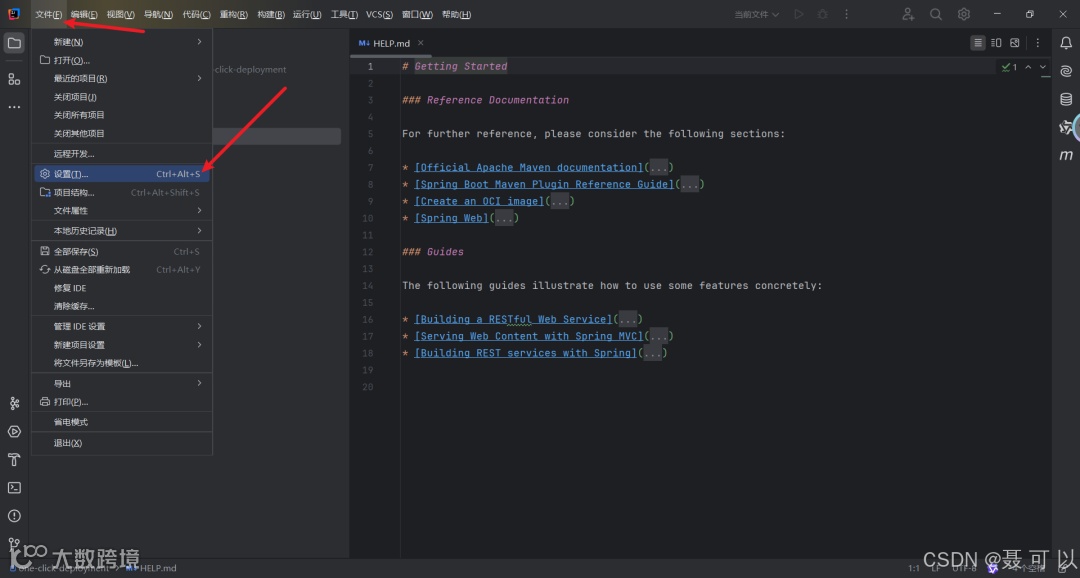
Task: Click Serving Web Content with Spring MVC link
Action: [528, 336]
